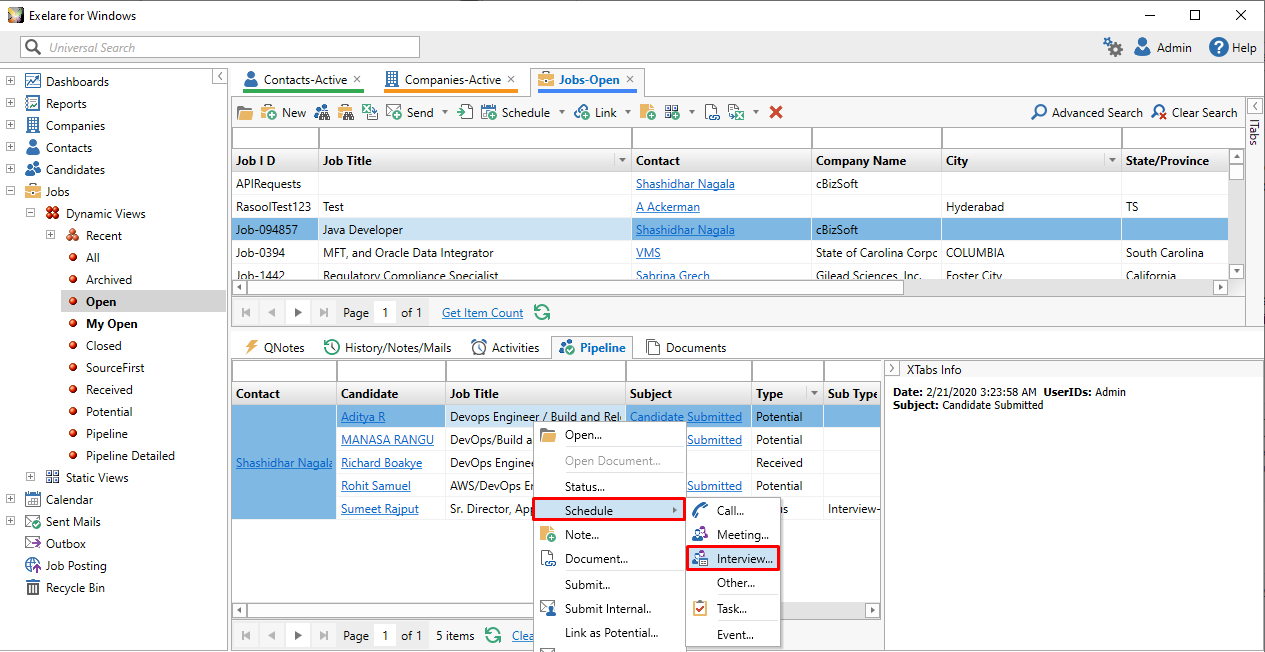
Task: Click the Clear Search button
Action: click(x=1194, y=113)
